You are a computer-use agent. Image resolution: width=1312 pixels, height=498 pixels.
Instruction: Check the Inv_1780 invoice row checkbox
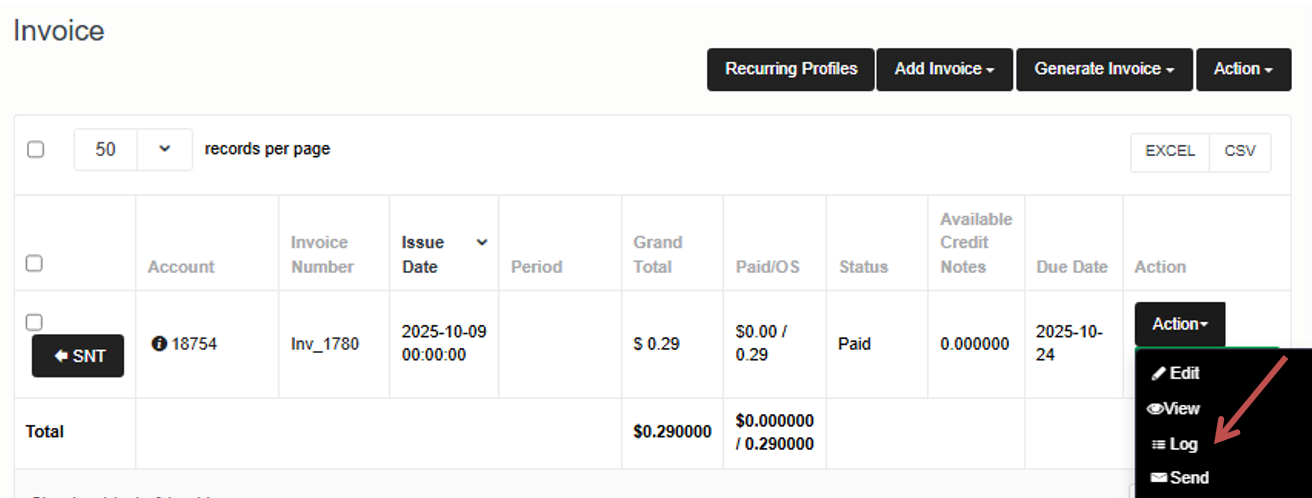34,321
